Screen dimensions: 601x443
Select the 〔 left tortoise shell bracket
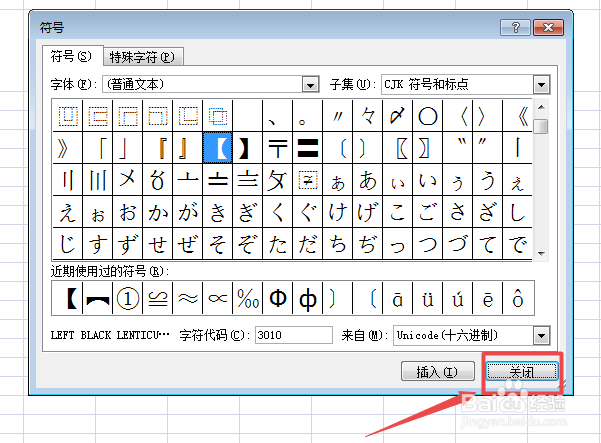(x=338, y=148)
